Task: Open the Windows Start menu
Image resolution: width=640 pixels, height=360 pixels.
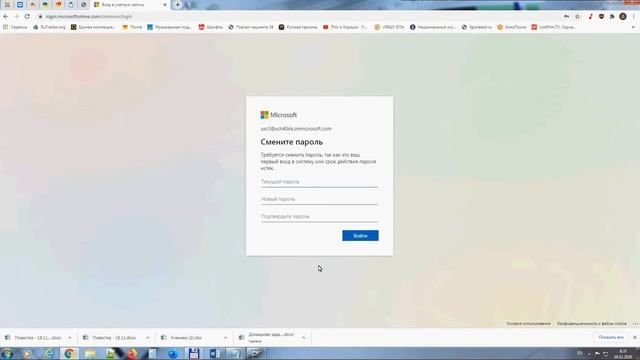Action: pos(7,353)
